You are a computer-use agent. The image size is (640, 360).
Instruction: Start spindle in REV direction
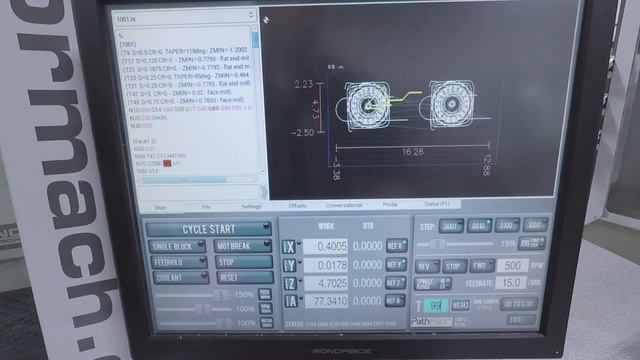click(x=427, y=267)
